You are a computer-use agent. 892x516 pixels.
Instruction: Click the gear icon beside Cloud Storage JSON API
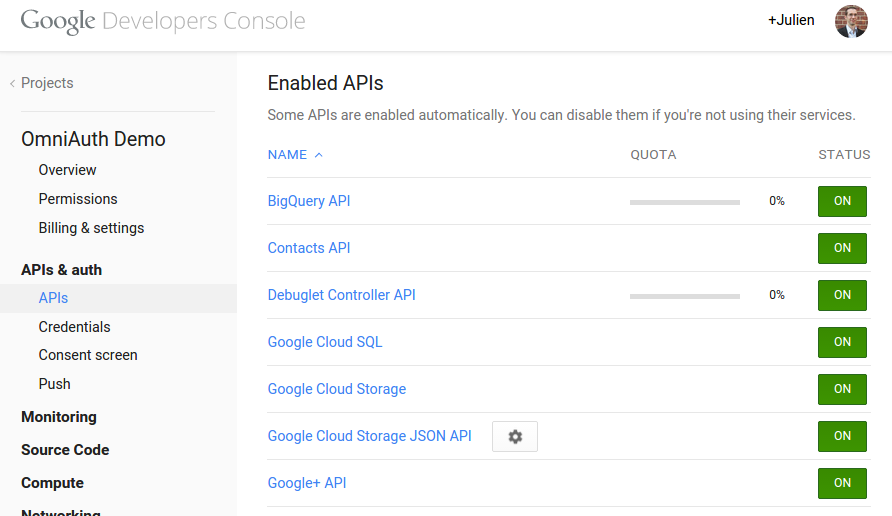coord(515,437)
